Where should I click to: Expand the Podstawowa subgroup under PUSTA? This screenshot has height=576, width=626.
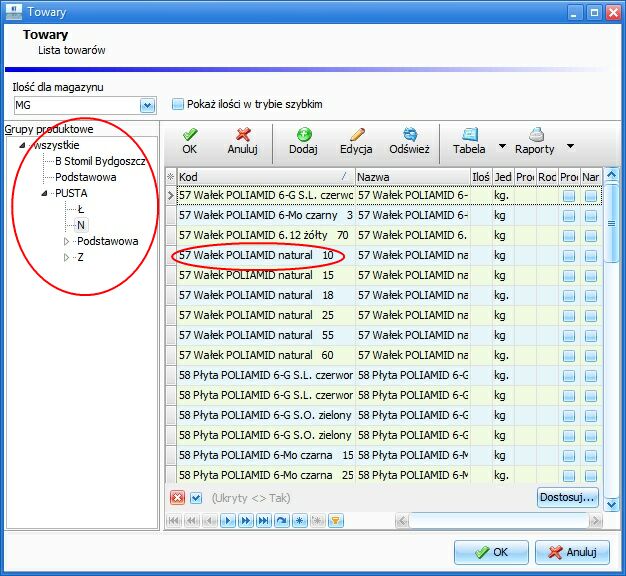click(66, 241)
